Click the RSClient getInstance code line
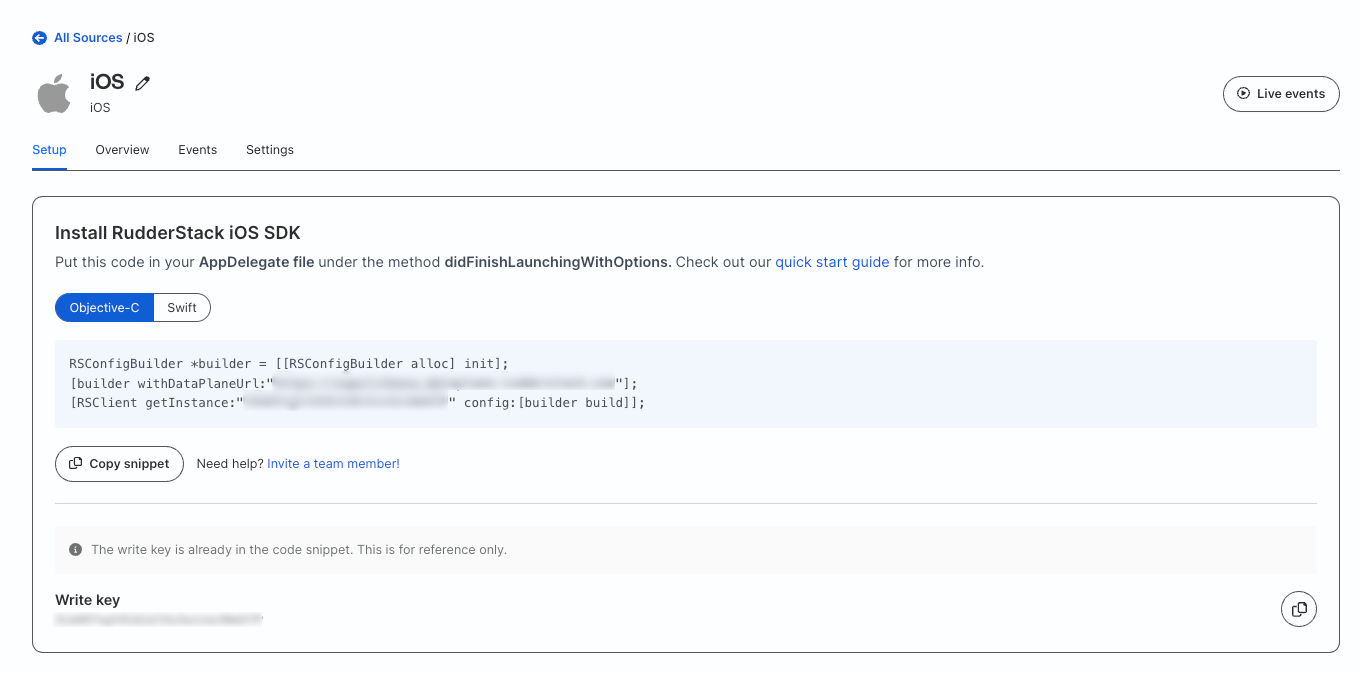The image size is (1360, 674). pyautogui.click(x=357, y=403)
